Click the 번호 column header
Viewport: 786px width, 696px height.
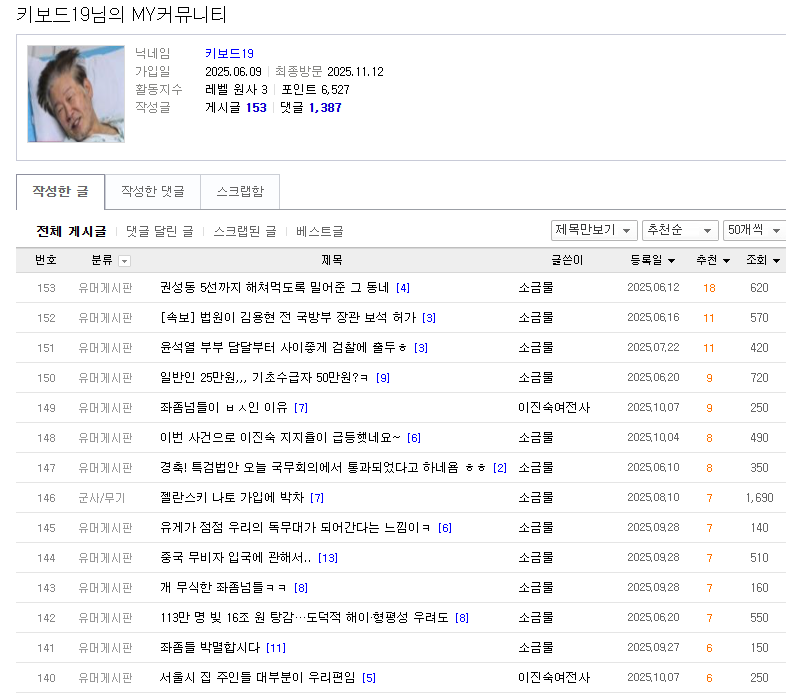click(46, 260)
